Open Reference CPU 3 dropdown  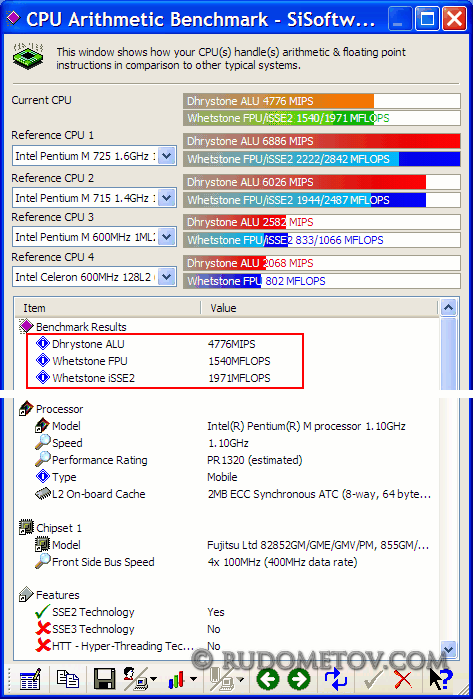(167, 237)
